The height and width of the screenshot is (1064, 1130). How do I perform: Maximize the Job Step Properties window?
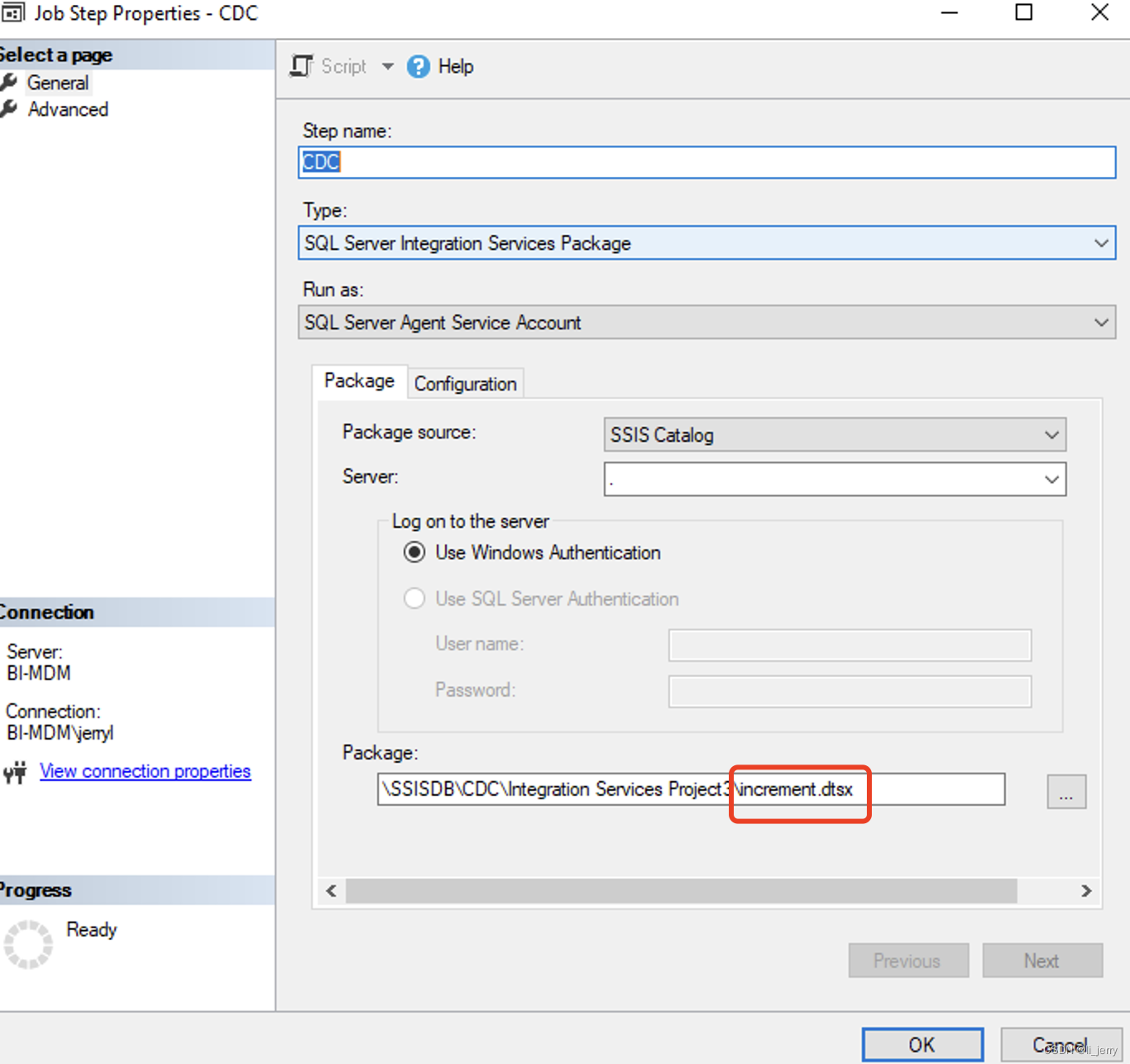(1024, 12)
